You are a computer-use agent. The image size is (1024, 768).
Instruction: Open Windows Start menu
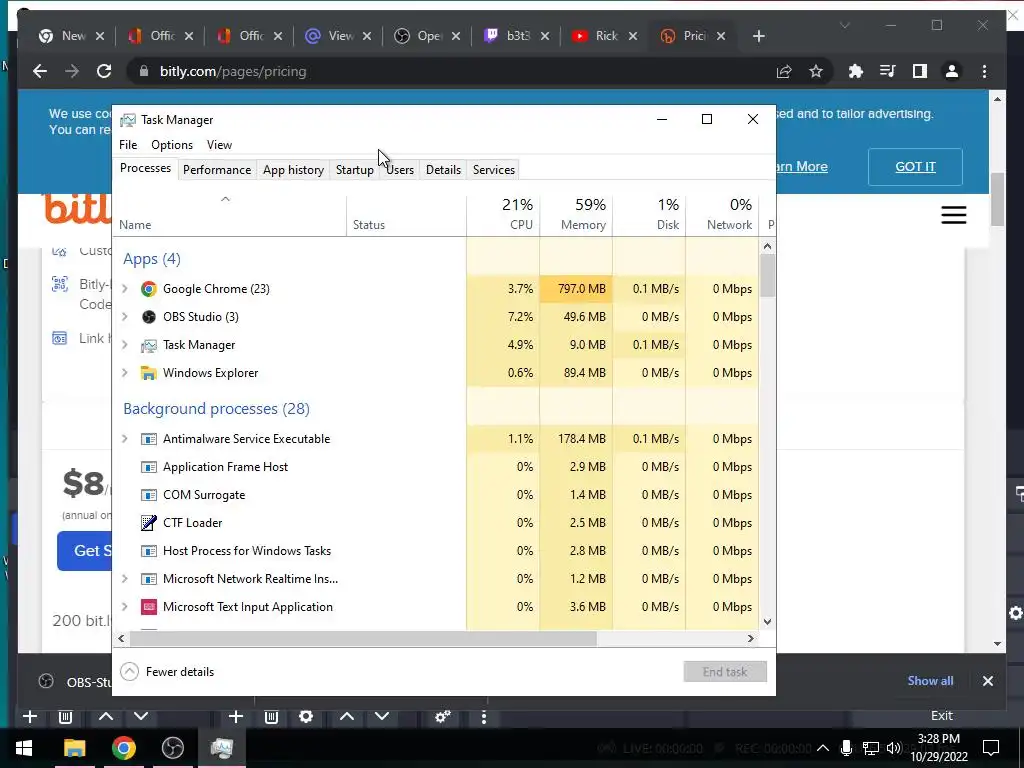coord(24,748)
